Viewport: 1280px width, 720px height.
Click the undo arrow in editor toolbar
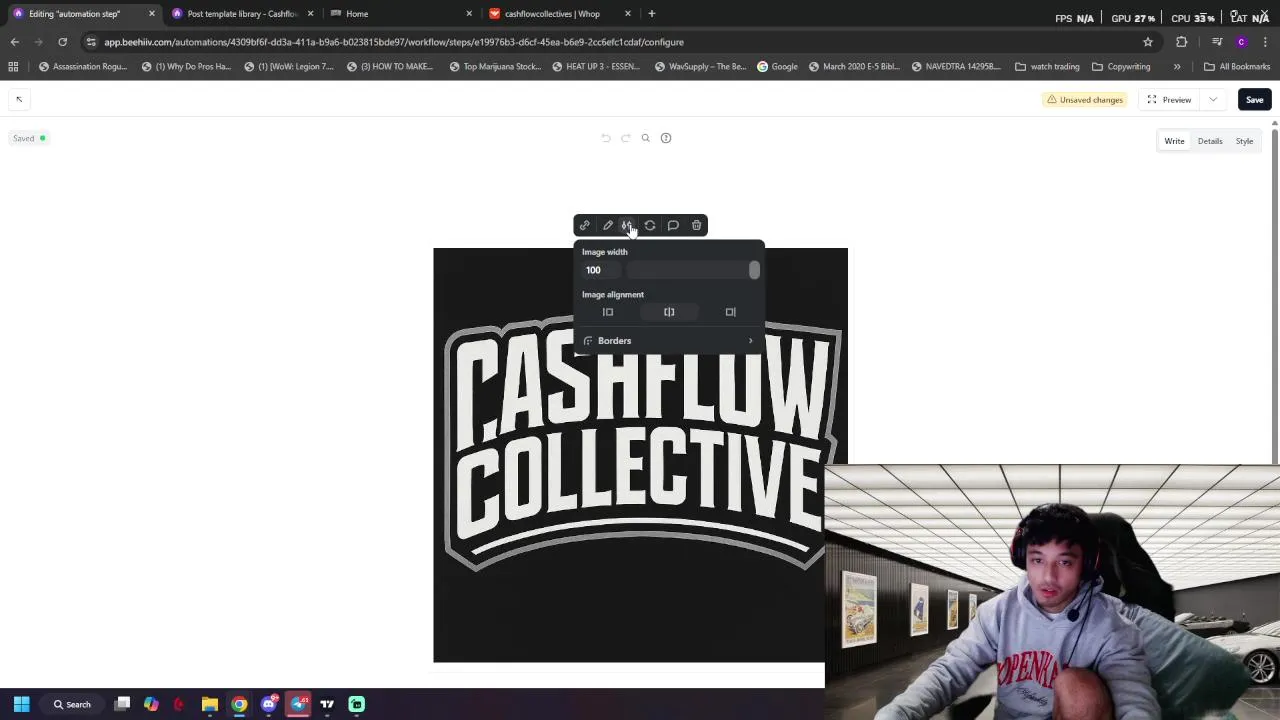pyautogui.click(x=606, y=138)
